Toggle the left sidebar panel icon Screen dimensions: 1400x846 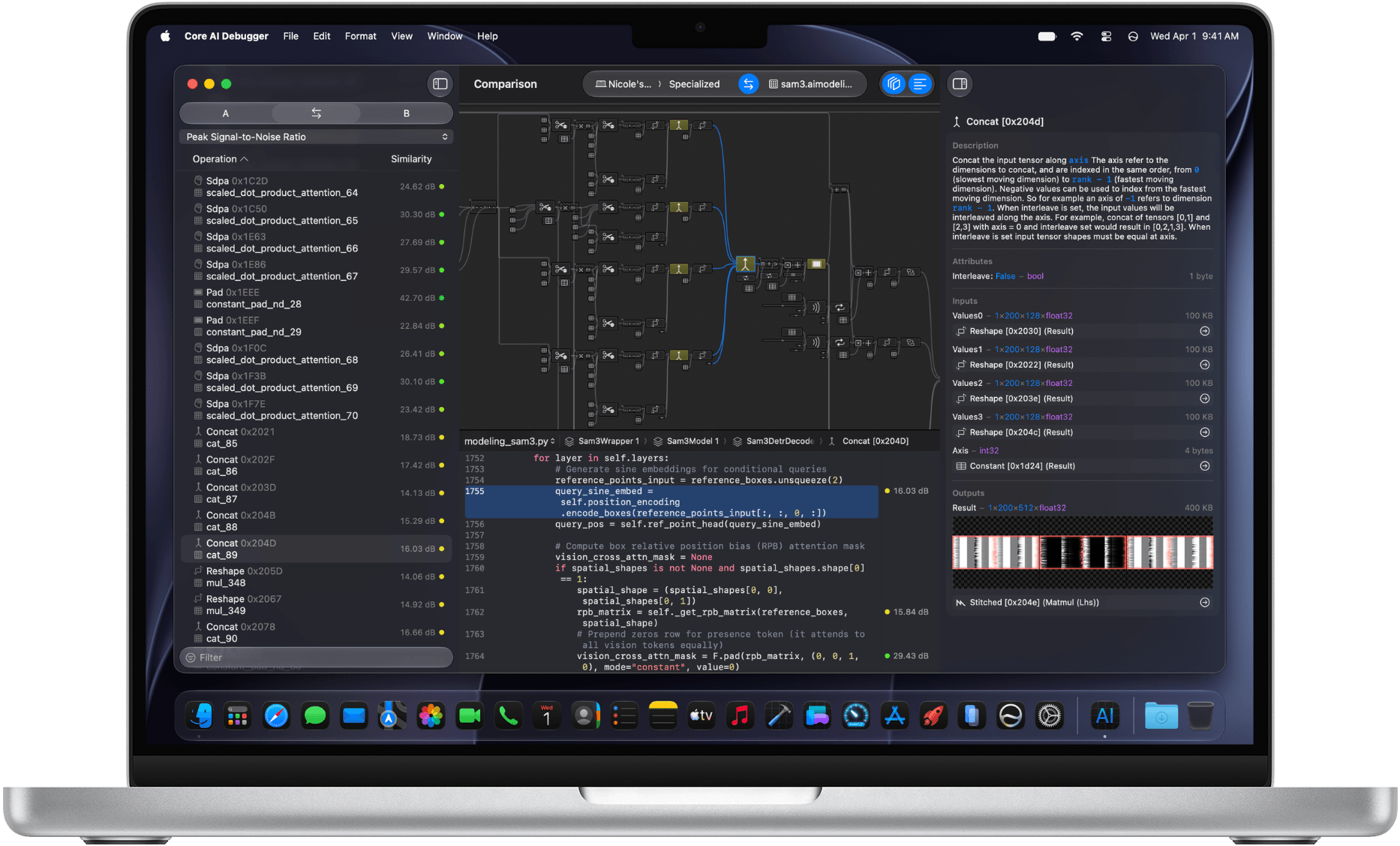point(440,84)
